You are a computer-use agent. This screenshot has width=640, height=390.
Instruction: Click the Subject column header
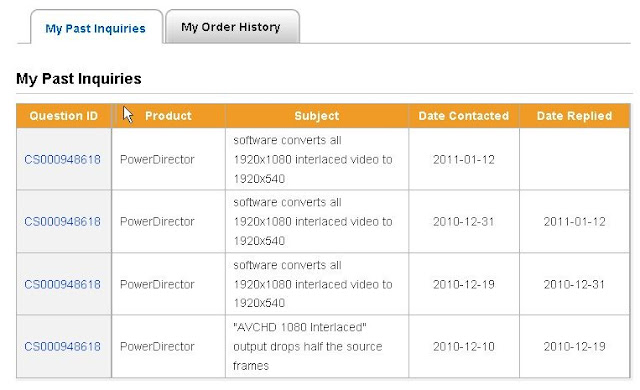[317, 116]
